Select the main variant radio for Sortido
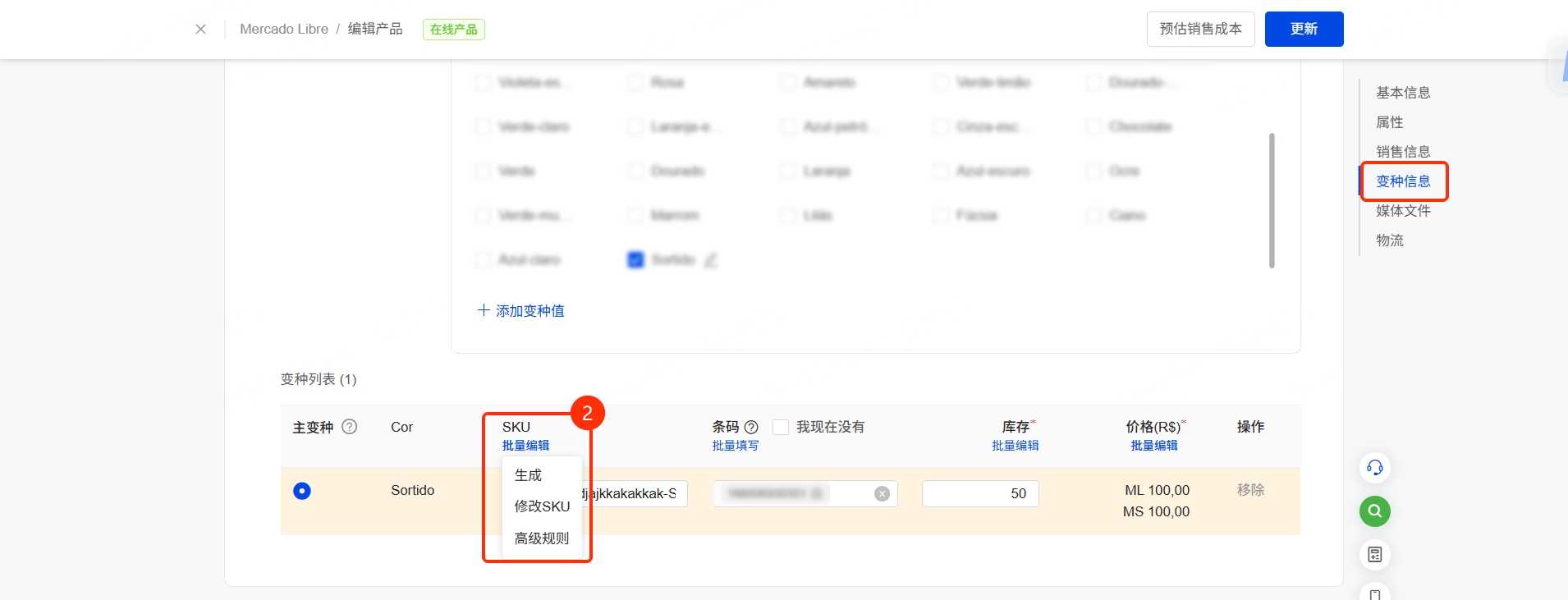The height and width of the screenshot is (600, 1568). pos(302,491)
